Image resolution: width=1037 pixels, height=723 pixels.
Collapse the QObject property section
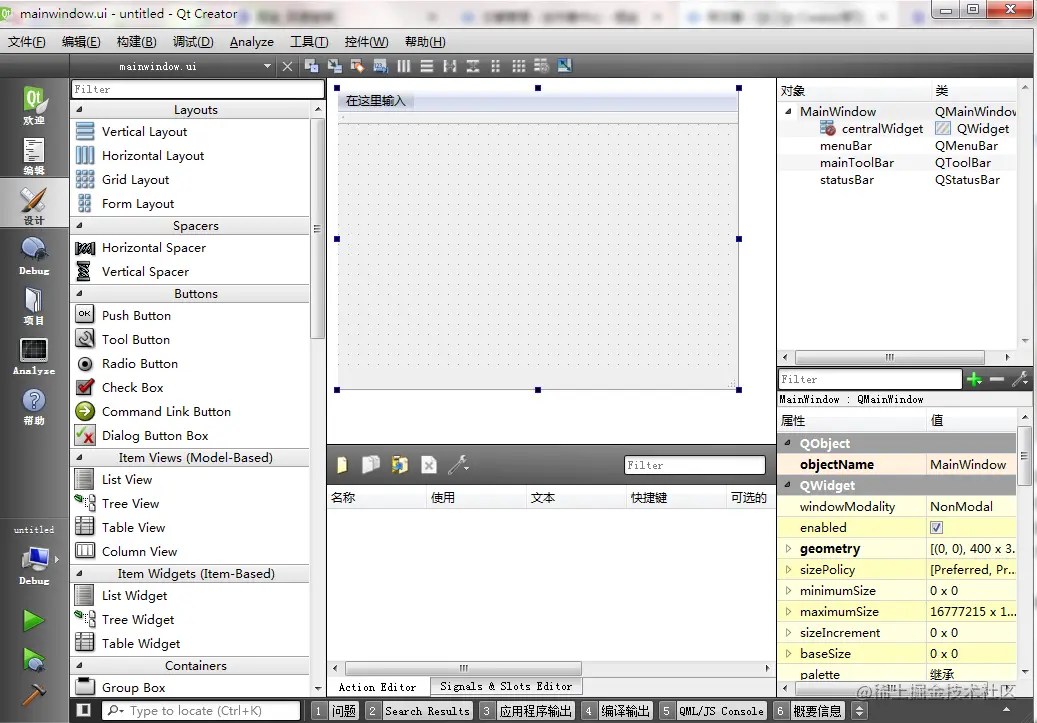click(x=788, y=443)
